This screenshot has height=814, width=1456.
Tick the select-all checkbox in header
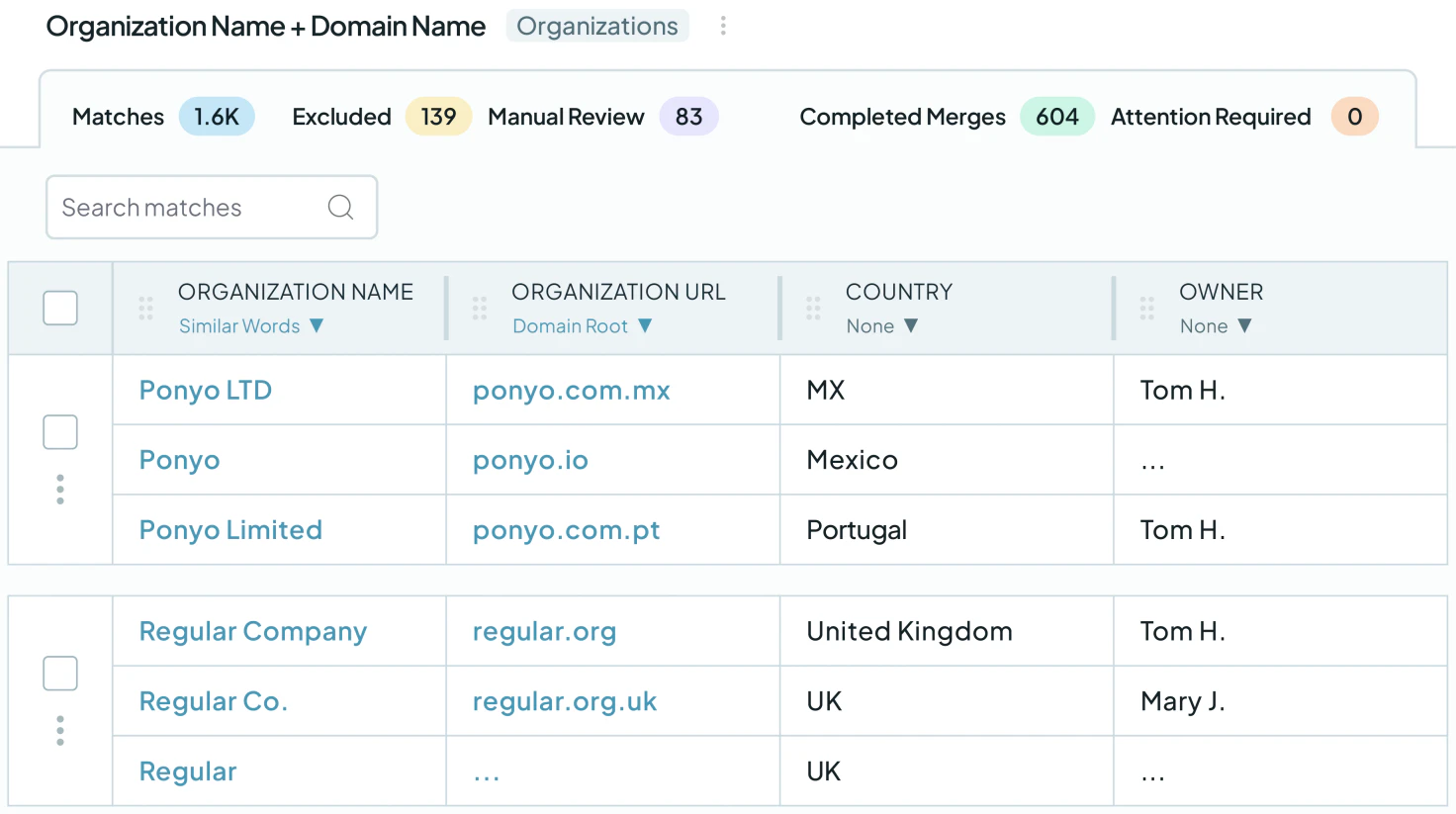(60, 308)
